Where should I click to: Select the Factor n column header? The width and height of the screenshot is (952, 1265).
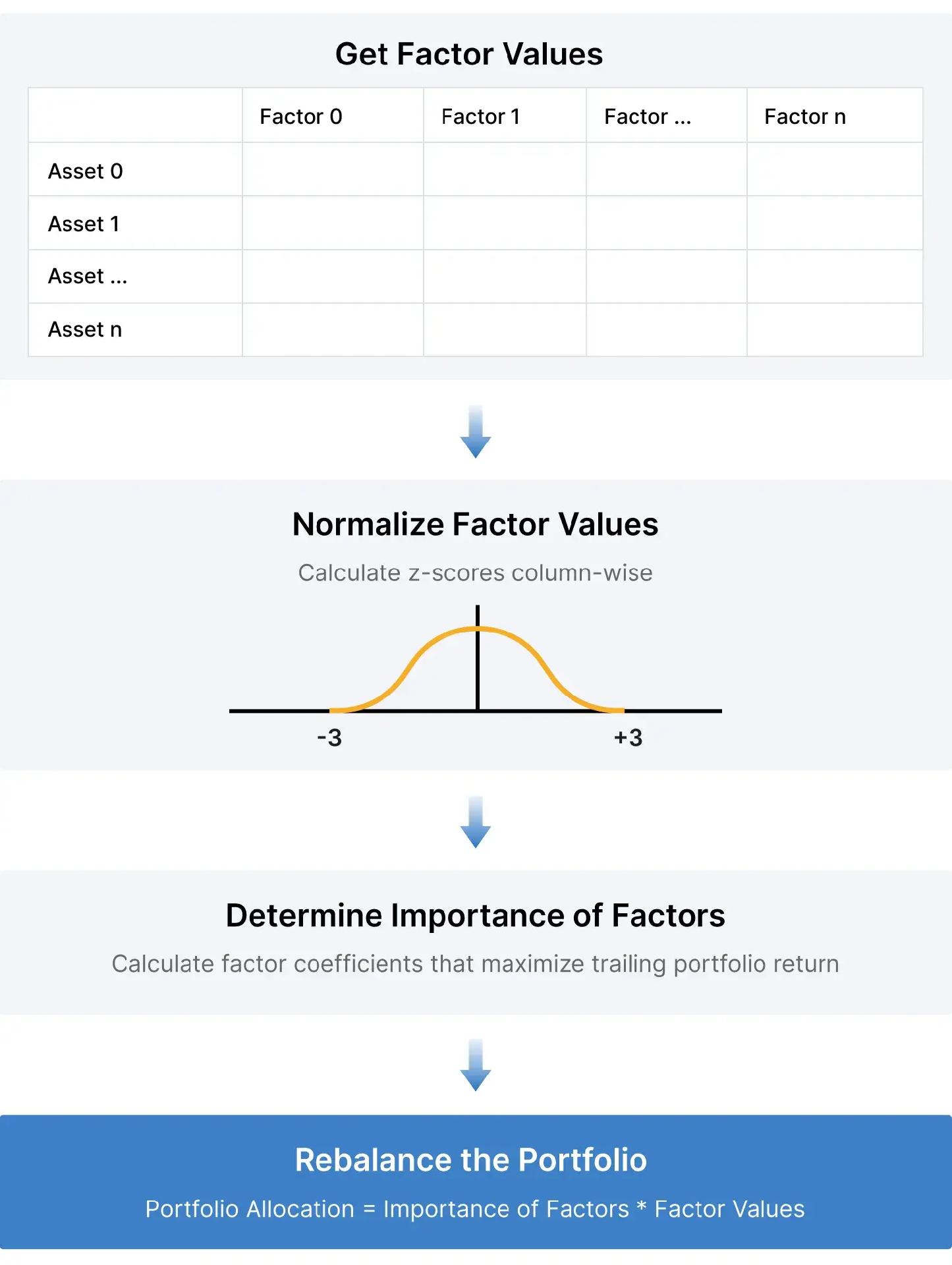[x=805, y=117]
